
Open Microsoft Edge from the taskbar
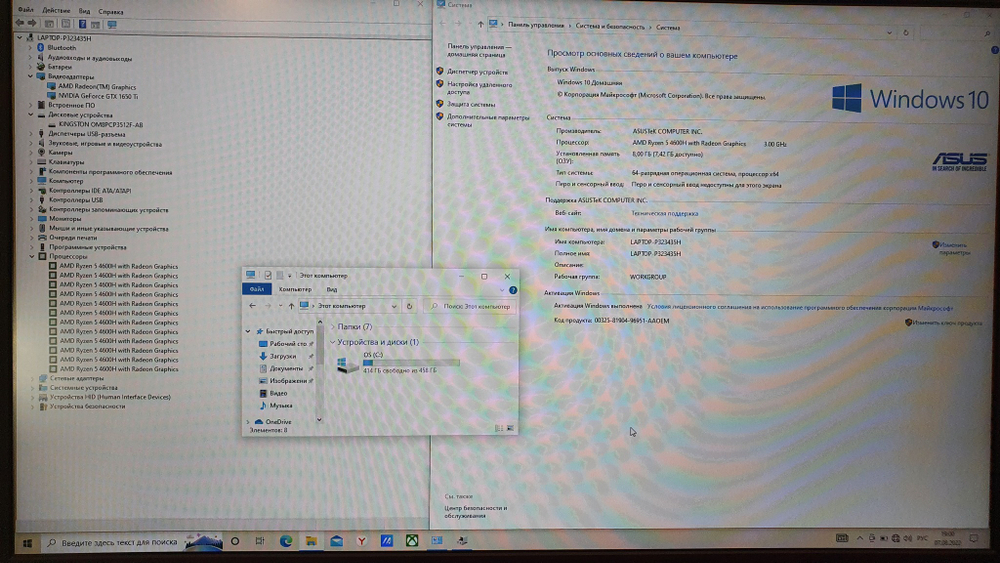click(286, 541)
